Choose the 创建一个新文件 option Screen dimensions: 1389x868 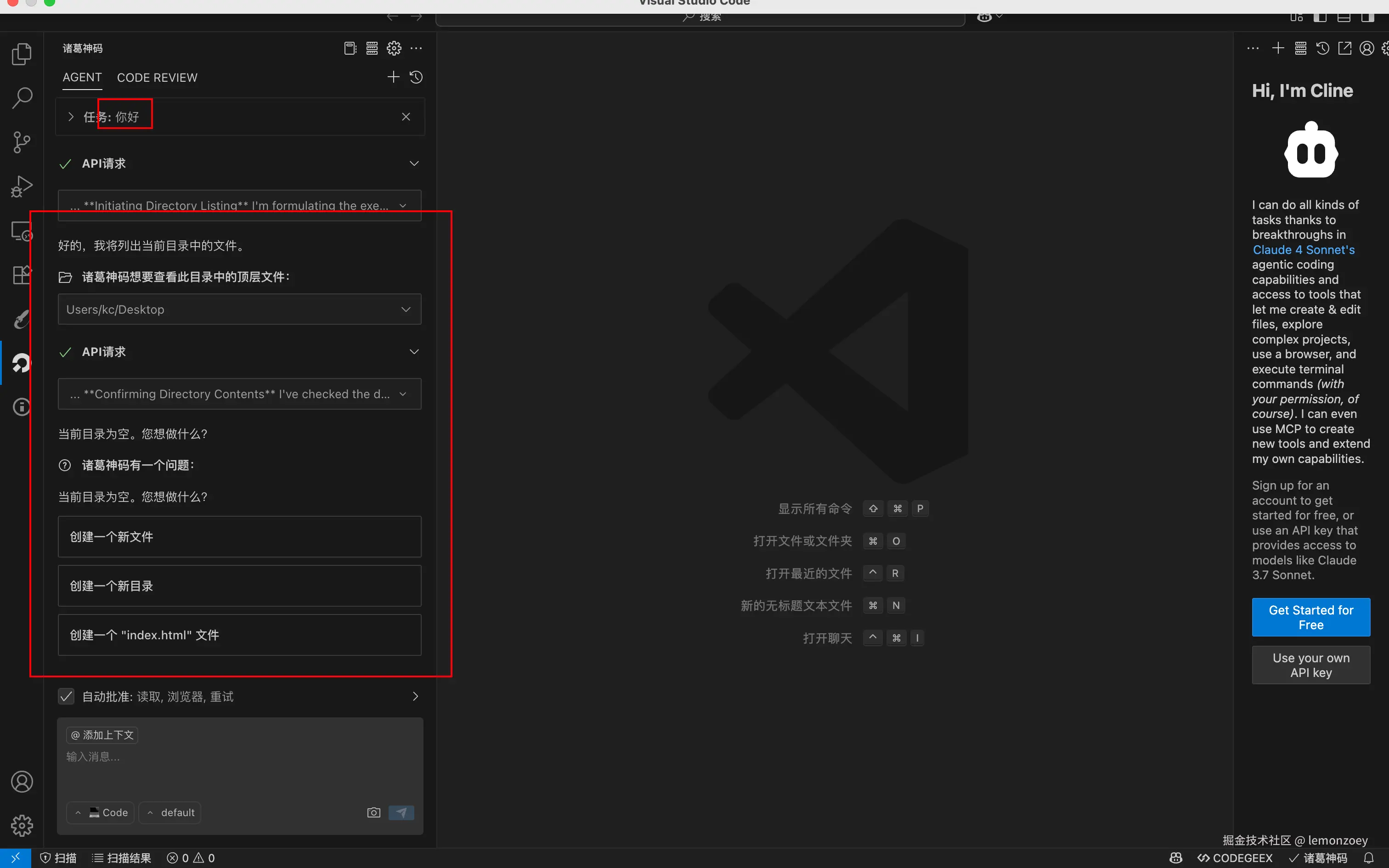pos(239,537)
